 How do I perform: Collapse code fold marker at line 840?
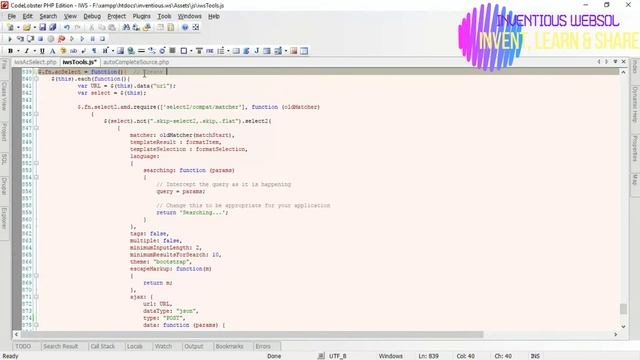coord(36,79)
